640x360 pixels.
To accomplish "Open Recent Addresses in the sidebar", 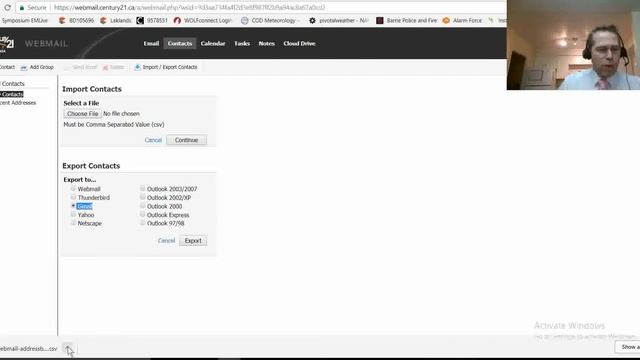I will click(18, 103).
